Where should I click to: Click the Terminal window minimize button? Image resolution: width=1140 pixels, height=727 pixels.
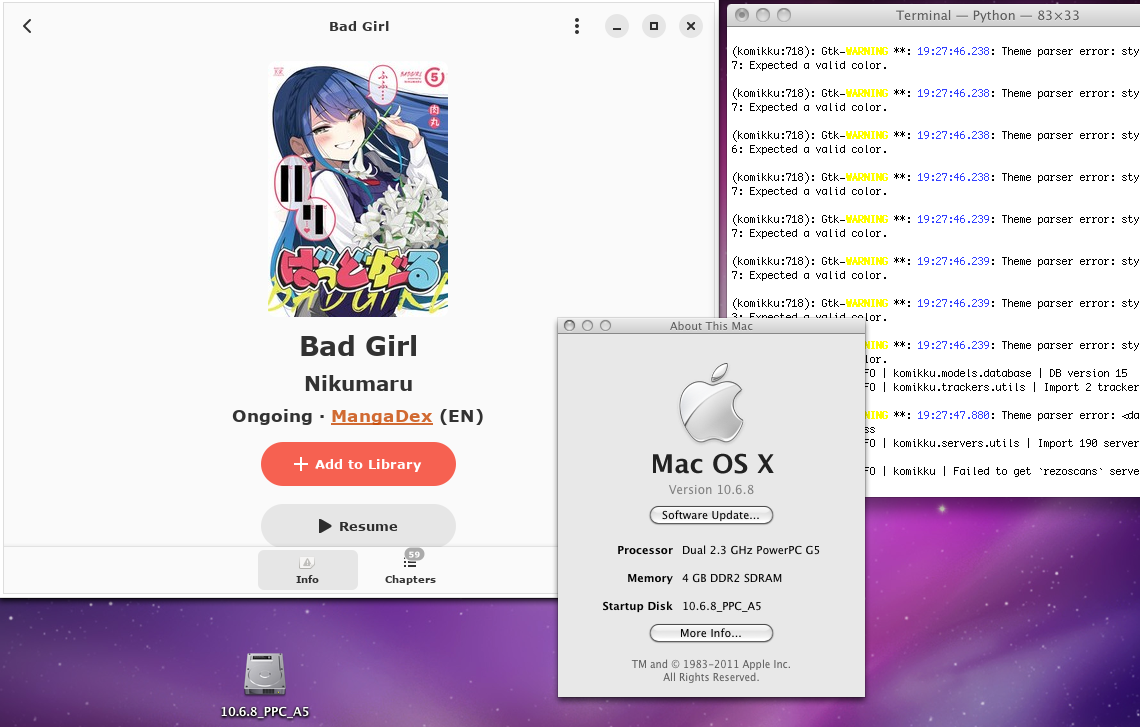[x=763, y=15]
